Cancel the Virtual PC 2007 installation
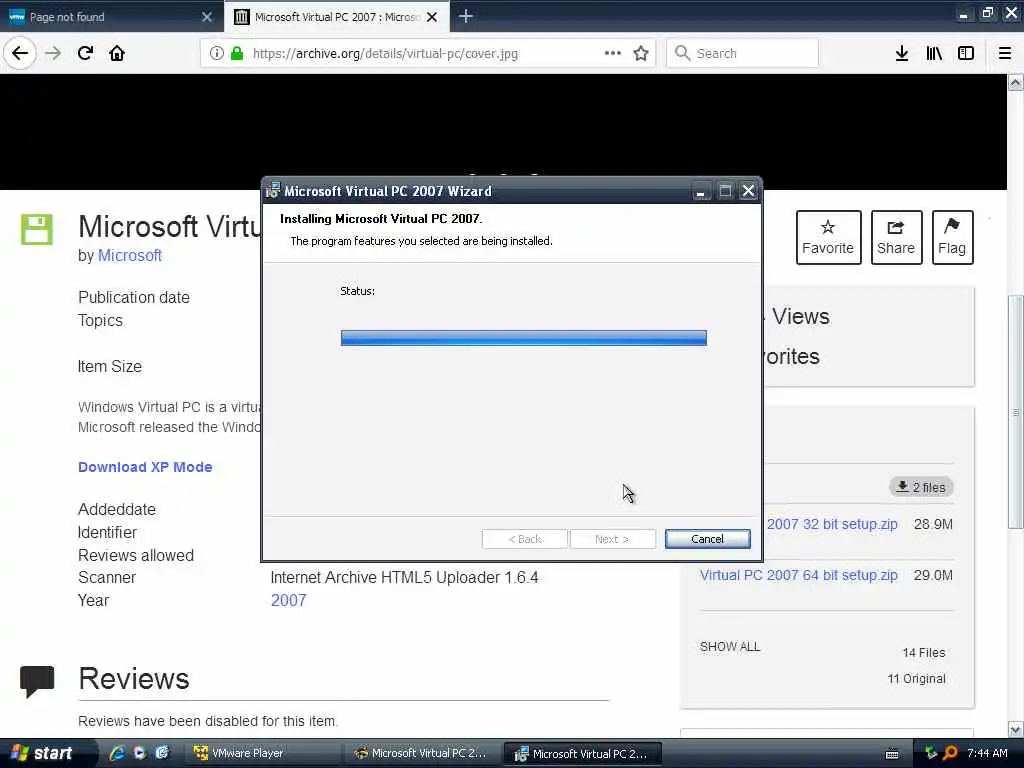Image resolution: width=1024 pixels, height=768 pixels. [707, 539]
